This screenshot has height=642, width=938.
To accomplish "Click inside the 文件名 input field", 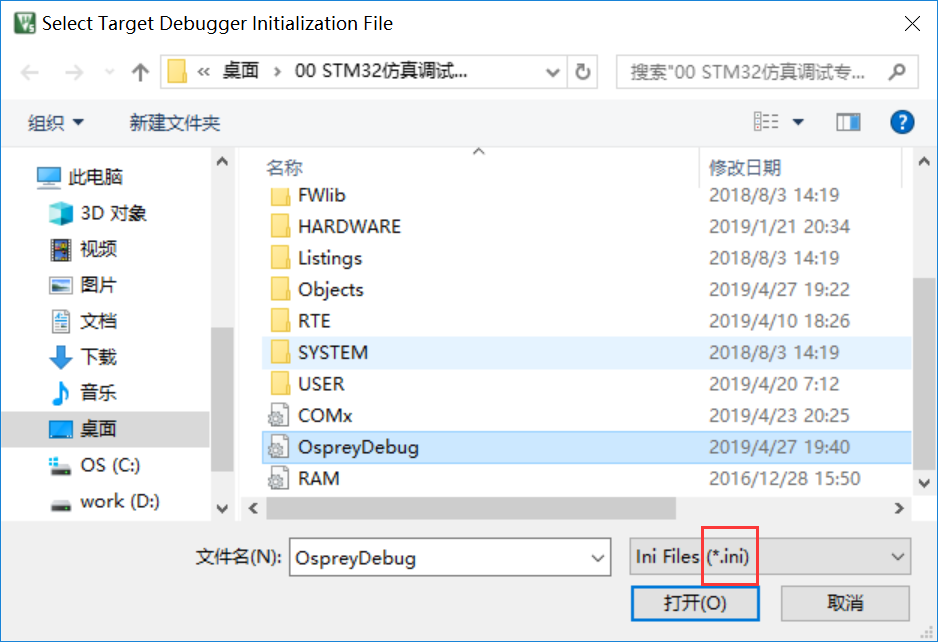I will [450, 557].
